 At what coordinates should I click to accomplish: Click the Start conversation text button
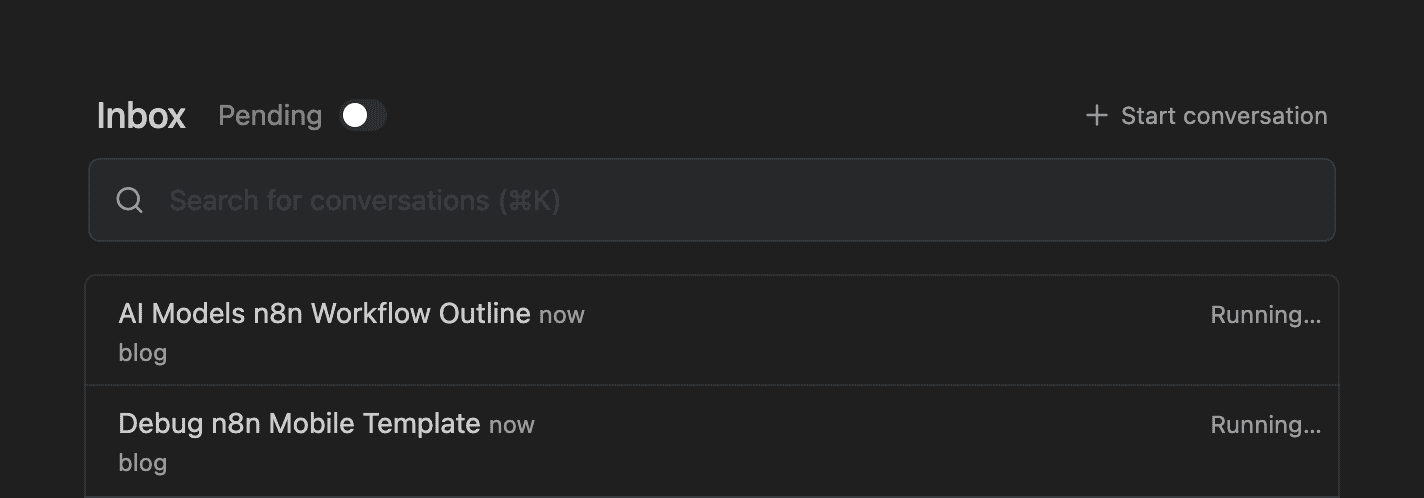coord(1224,116)
